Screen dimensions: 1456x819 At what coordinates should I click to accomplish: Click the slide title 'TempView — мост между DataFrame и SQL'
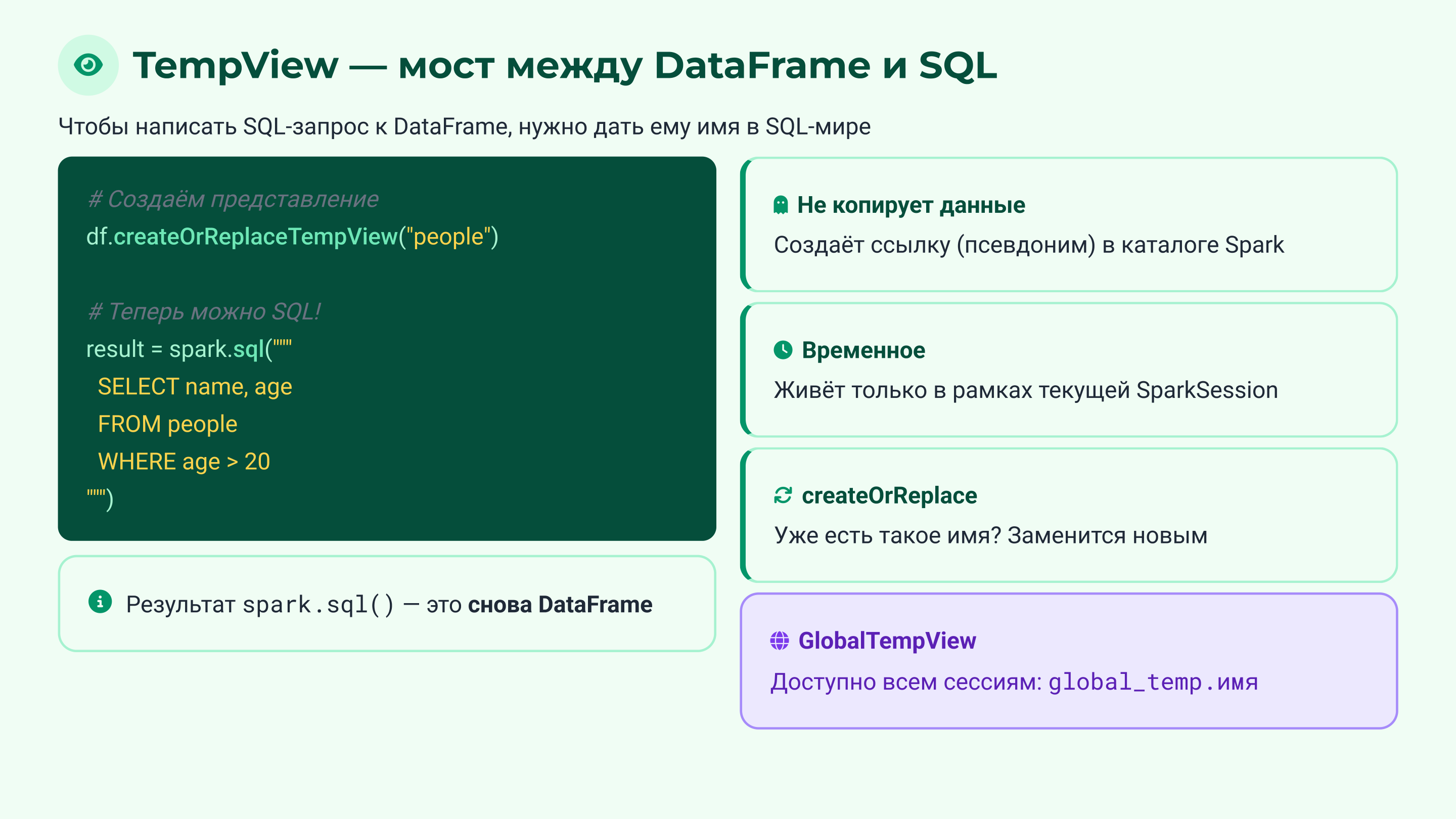pos(564,65)
